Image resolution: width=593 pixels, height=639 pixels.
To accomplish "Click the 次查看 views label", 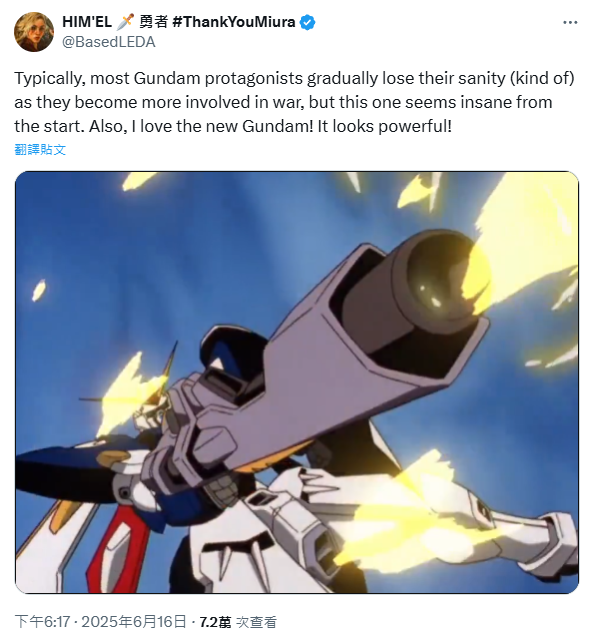I will click(x=256, y=622).
